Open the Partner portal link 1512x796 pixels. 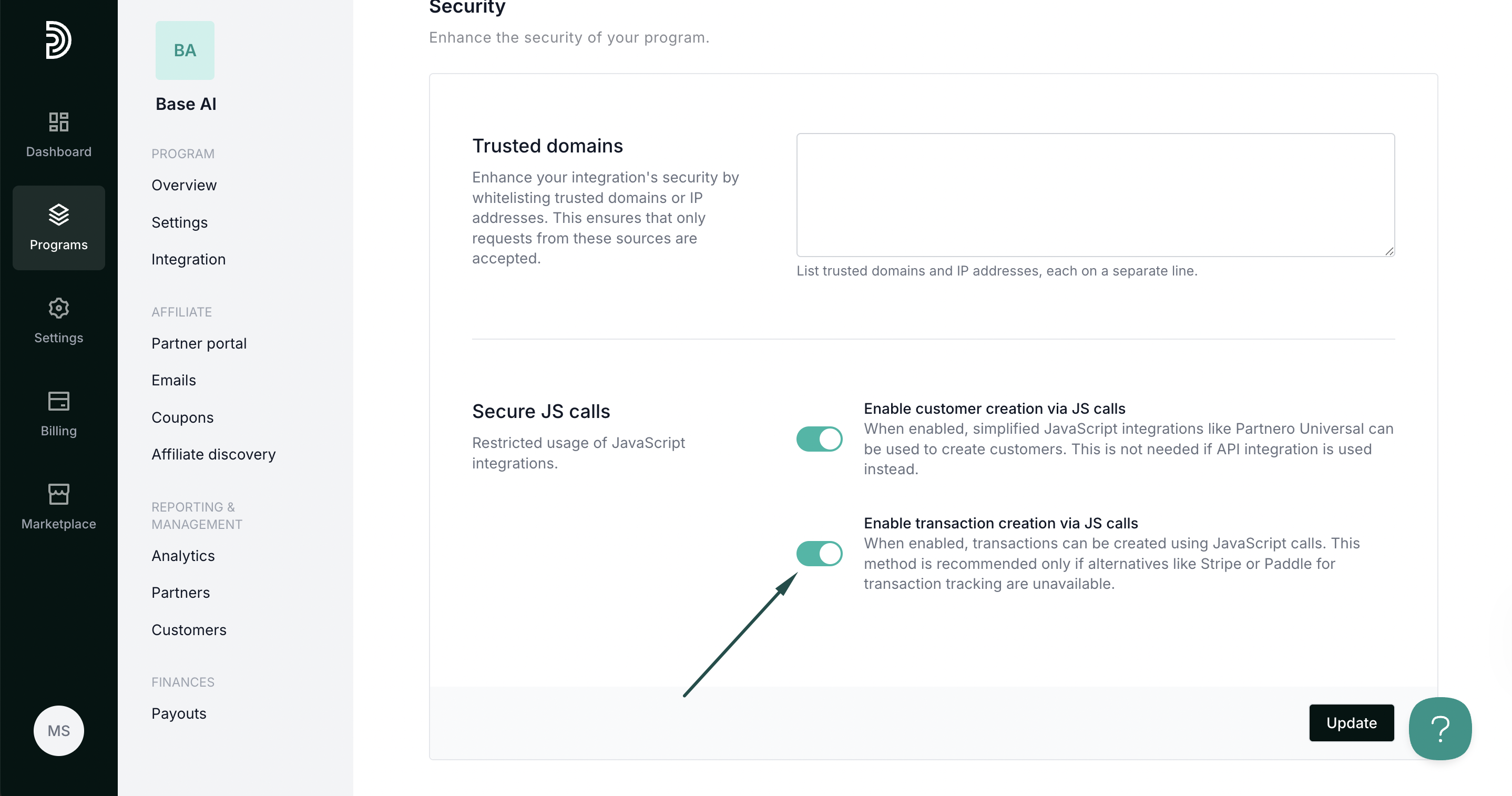tap(199, 343)
